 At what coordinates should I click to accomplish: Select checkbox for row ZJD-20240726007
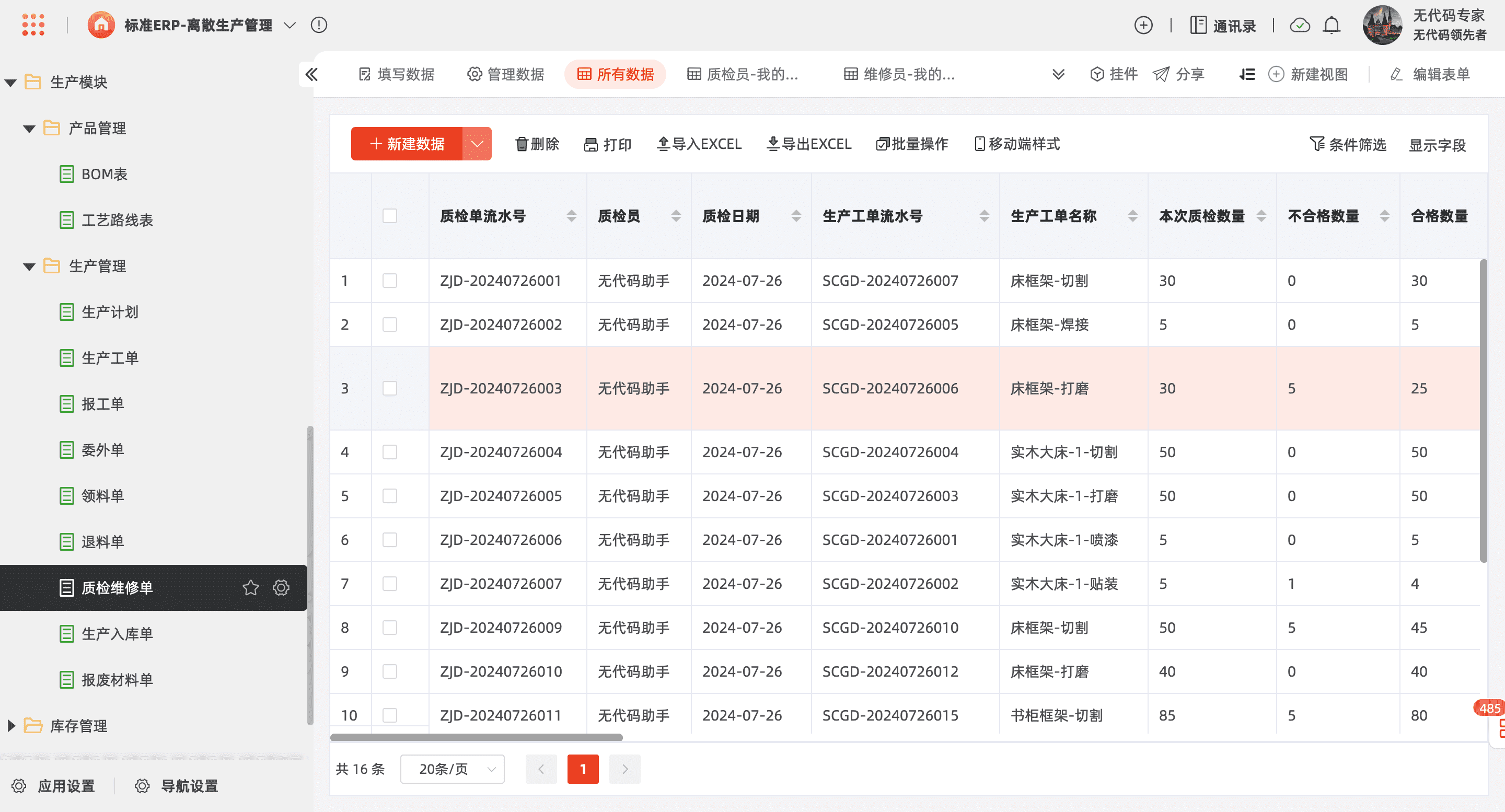pyautogui.click(x=390, y=584)
